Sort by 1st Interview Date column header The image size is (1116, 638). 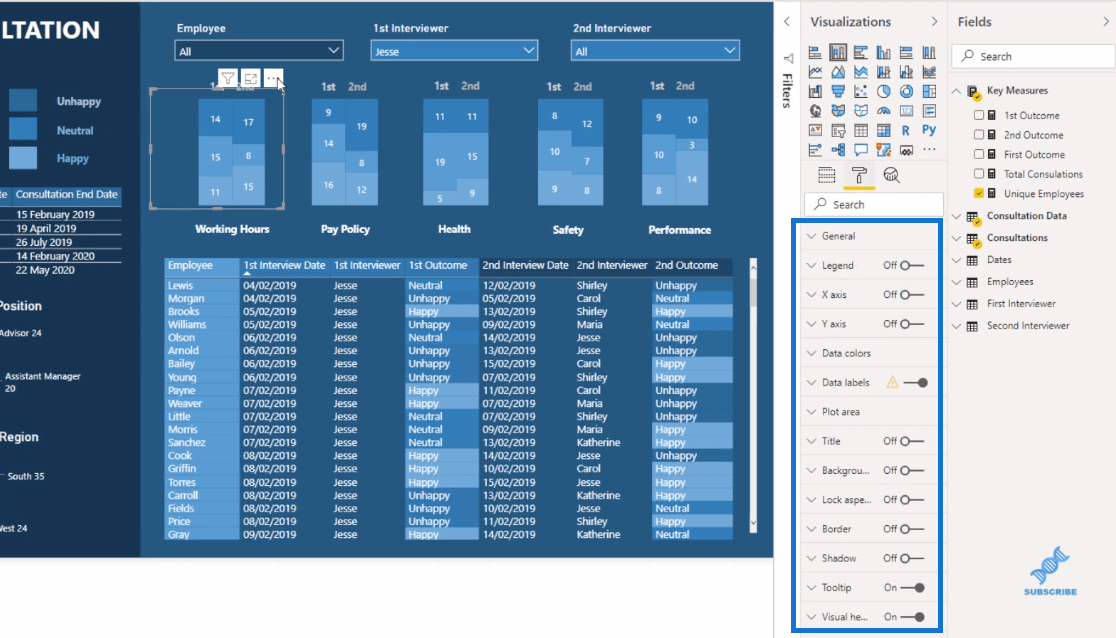pyautogui.click(x=284, y=266)
